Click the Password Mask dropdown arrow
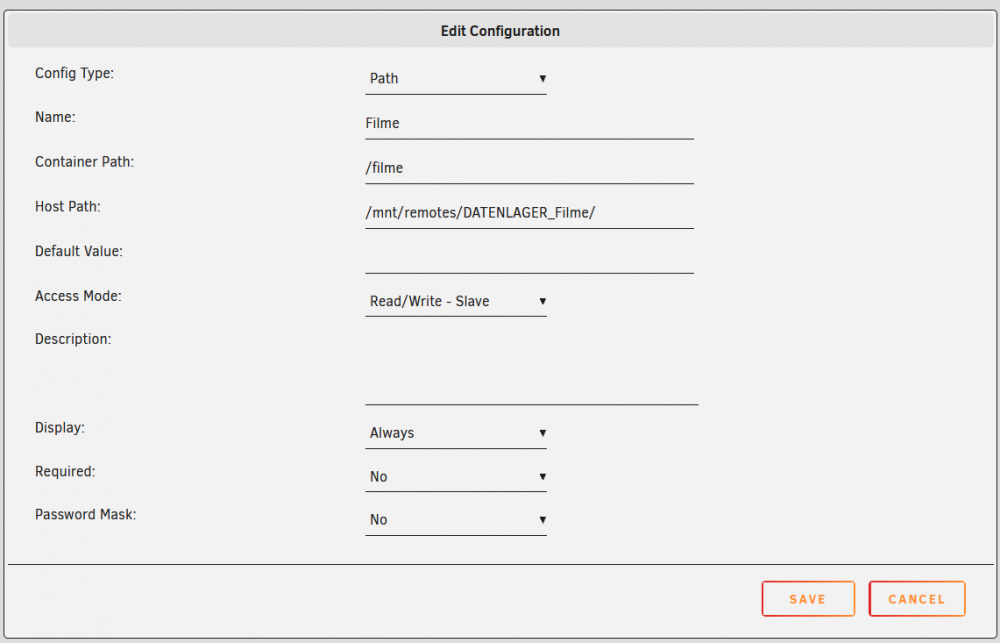The width and height of the screenshot is (1000, 643). [x=542, y=519]
